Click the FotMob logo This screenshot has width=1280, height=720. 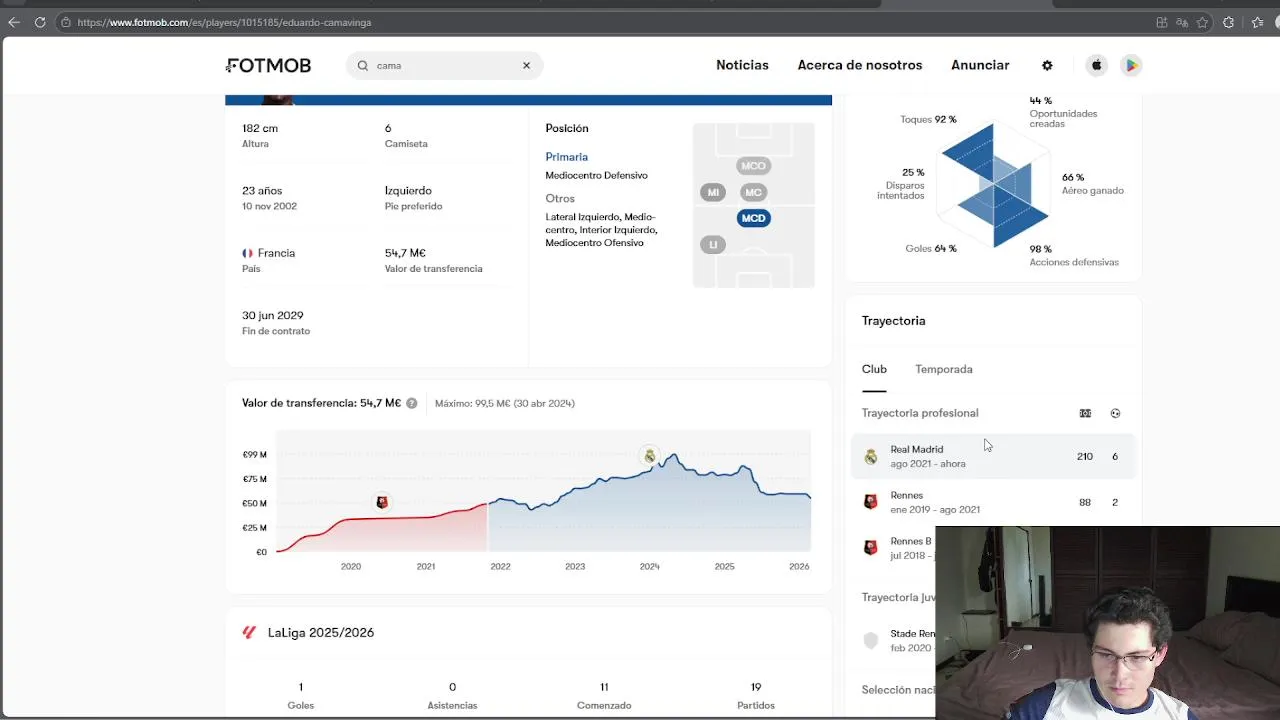point(268,65)
